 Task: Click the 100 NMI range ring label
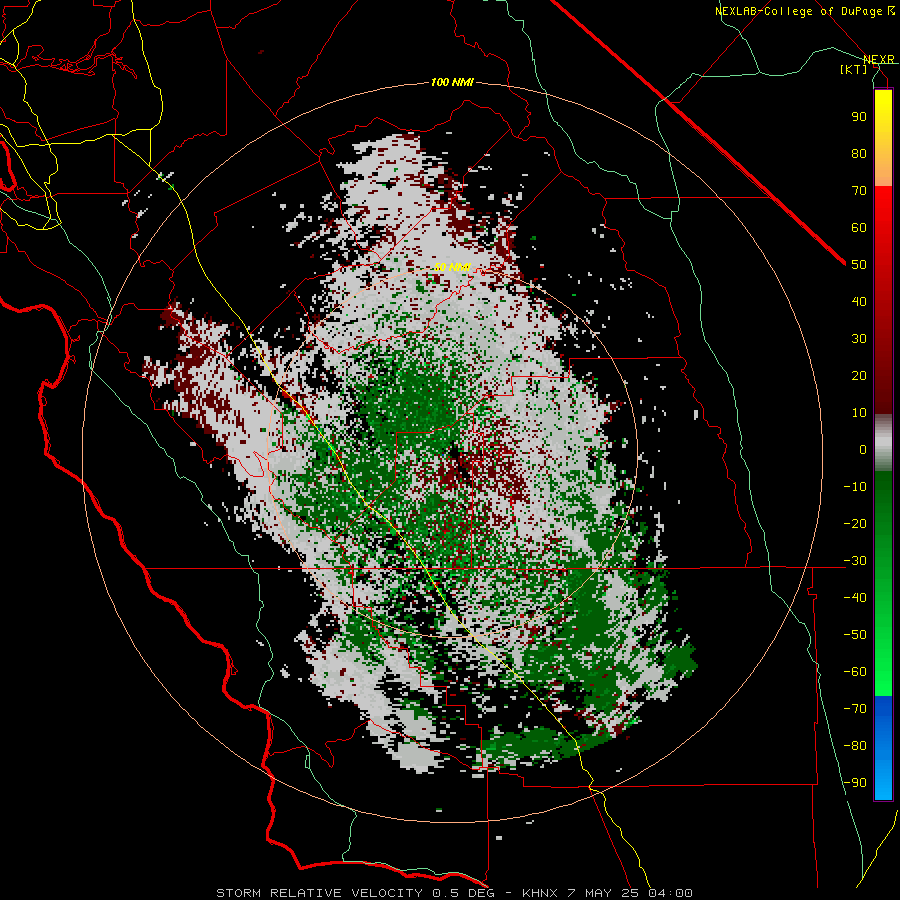(452, 83)
